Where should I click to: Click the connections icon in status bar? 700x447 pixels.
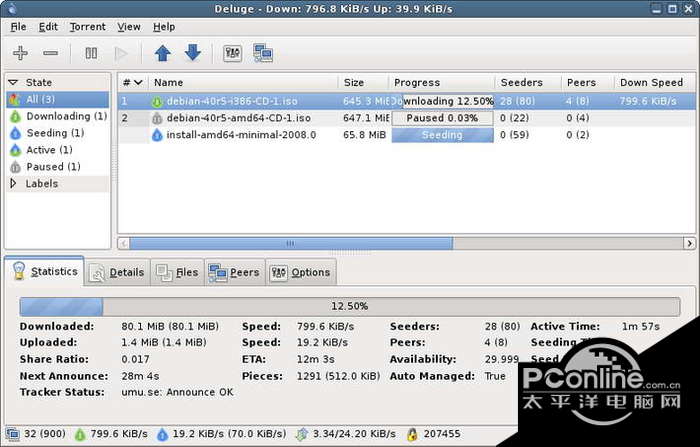point(12,434)
